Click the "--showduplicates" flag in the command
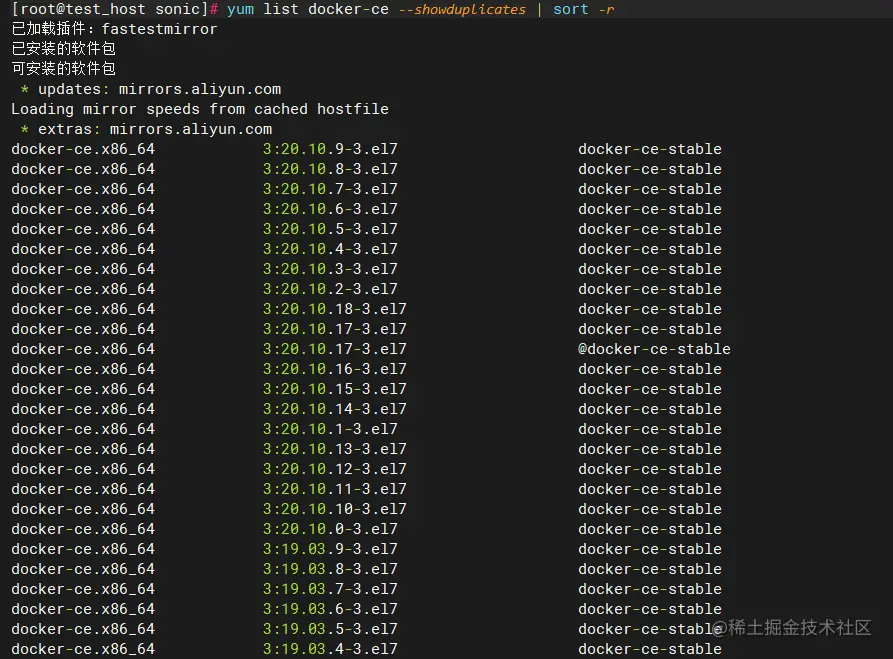This screenshot has height=659, width=893. coord(462,10)
